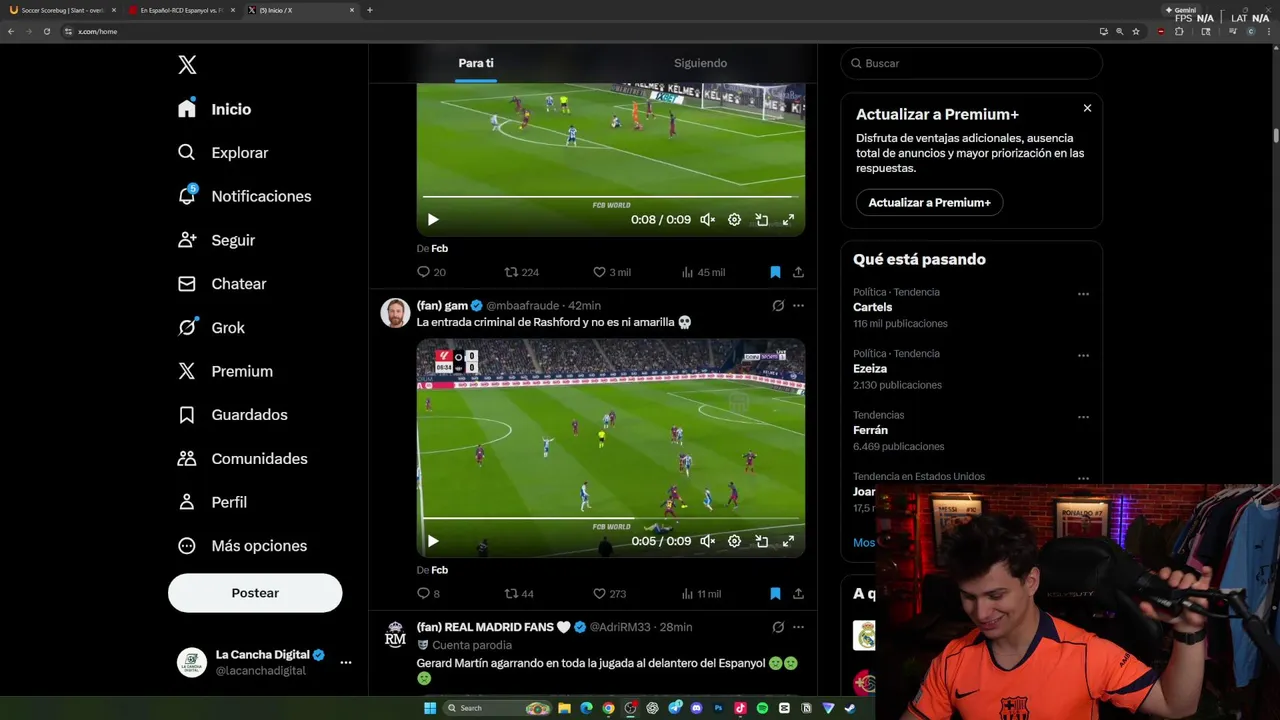Open settings gear on first video
Screen dimensions: 1280x720
tap(734, 219)
